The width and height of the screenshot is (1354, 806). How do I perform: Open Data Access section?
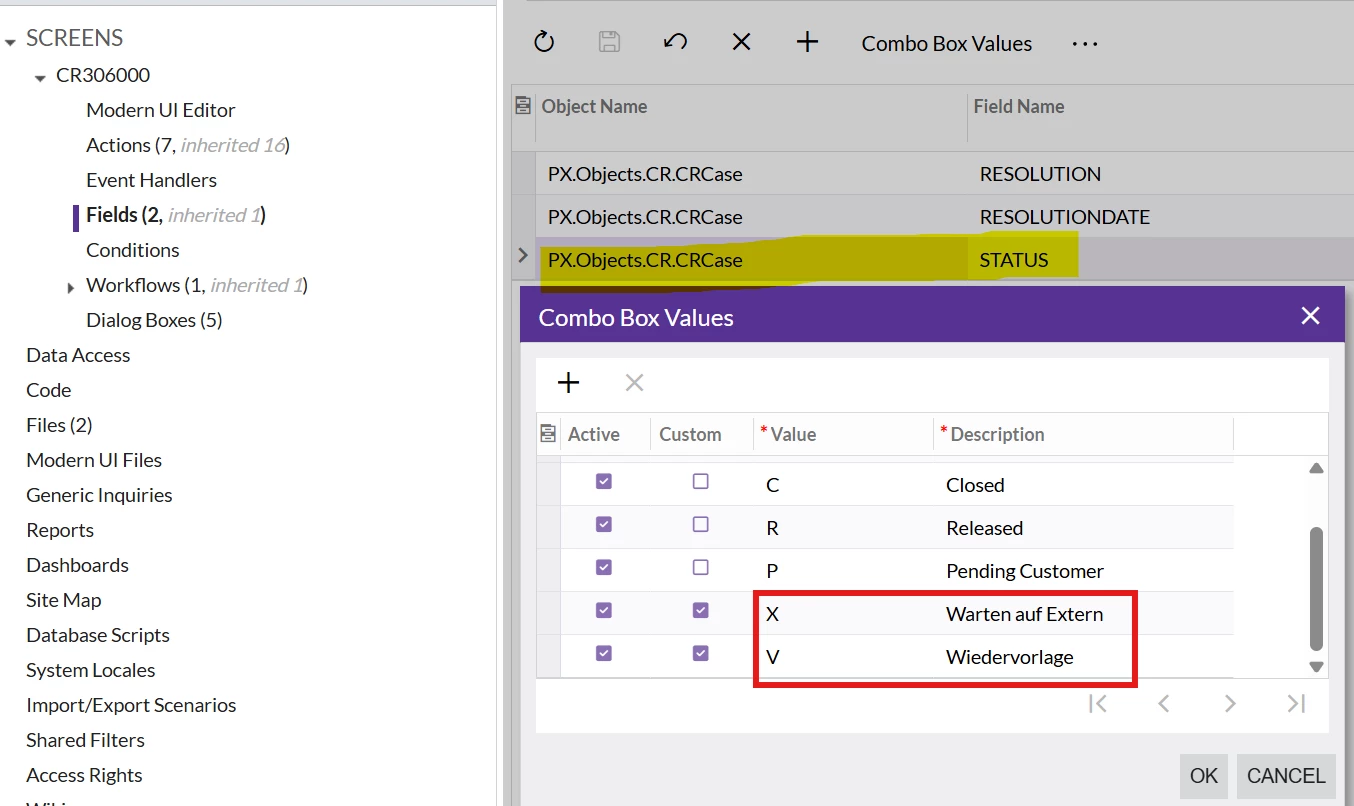tap(78, 355)
